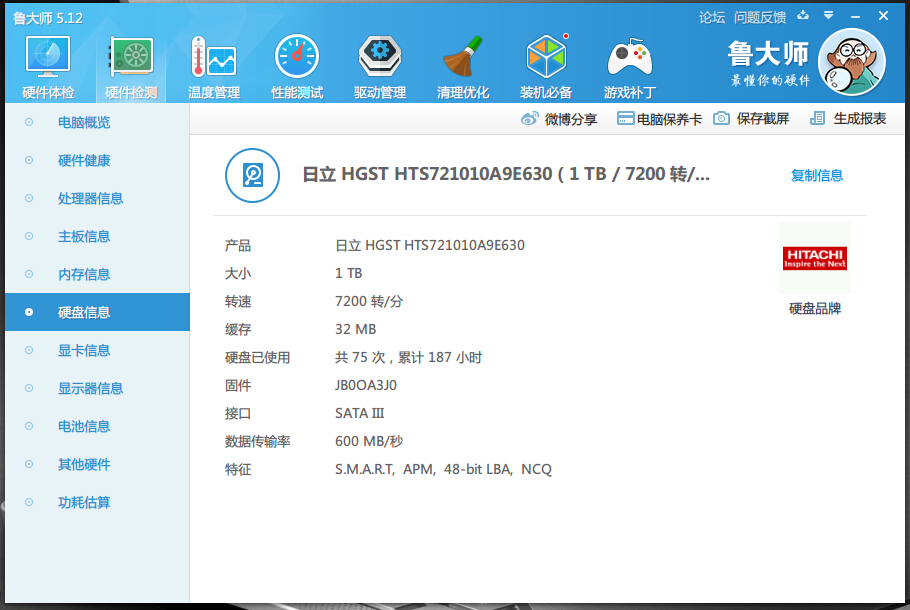910x610 pixels.
Task: Open the 论坛 forum link
Action: [712, 18]
